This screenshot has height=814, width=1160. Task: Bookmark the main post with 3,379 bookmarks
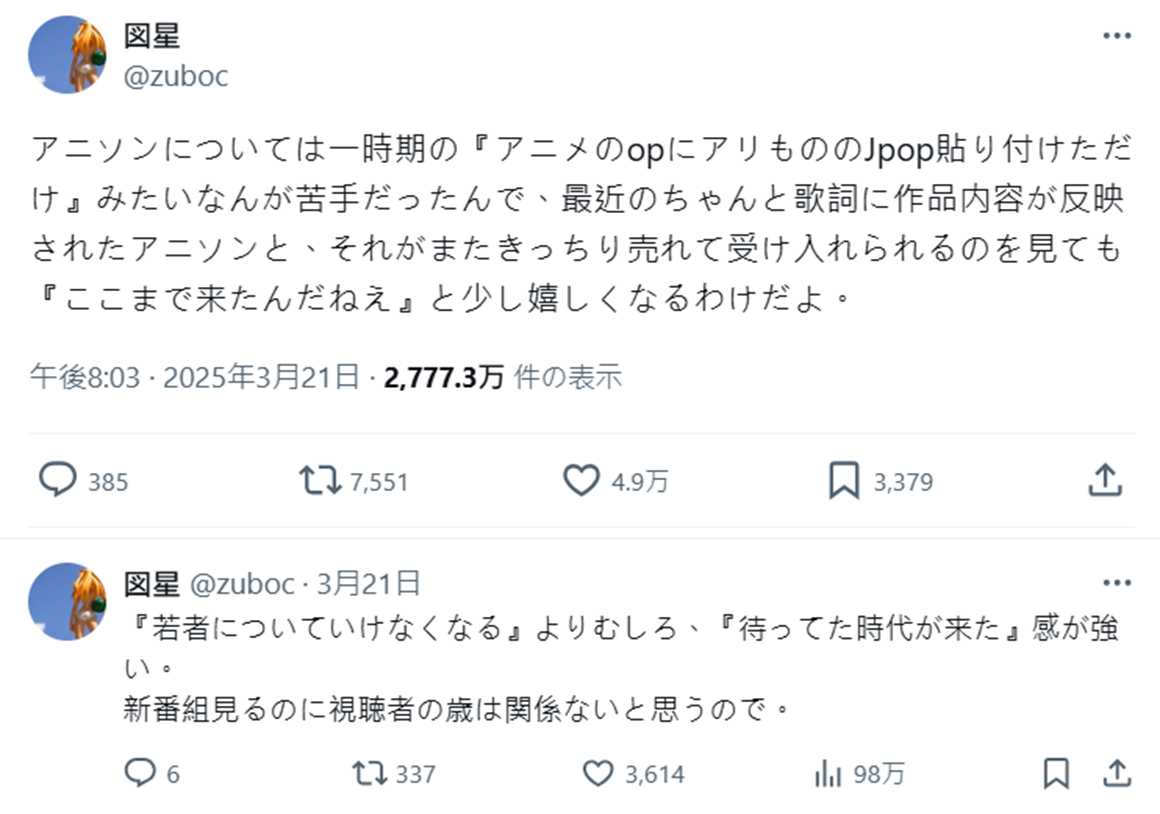tap(844, 481)
